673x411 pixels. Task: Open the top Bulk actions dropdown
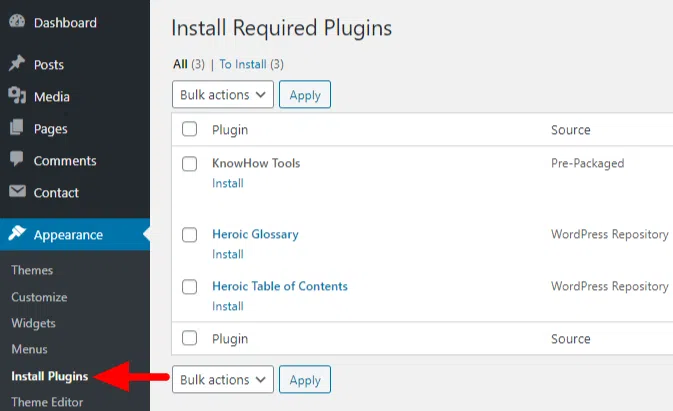[223, 95]
